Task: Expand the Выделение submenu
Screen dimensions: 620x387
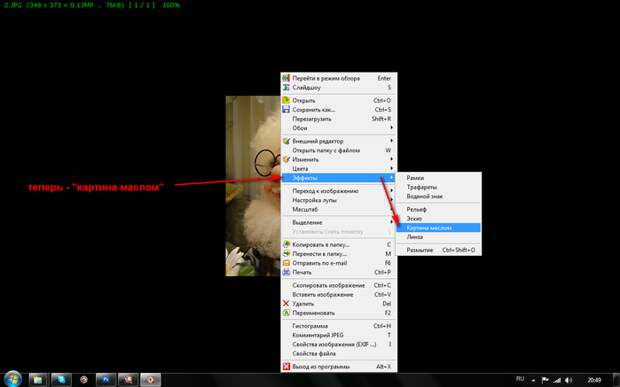Action: (x=339, y=222)
